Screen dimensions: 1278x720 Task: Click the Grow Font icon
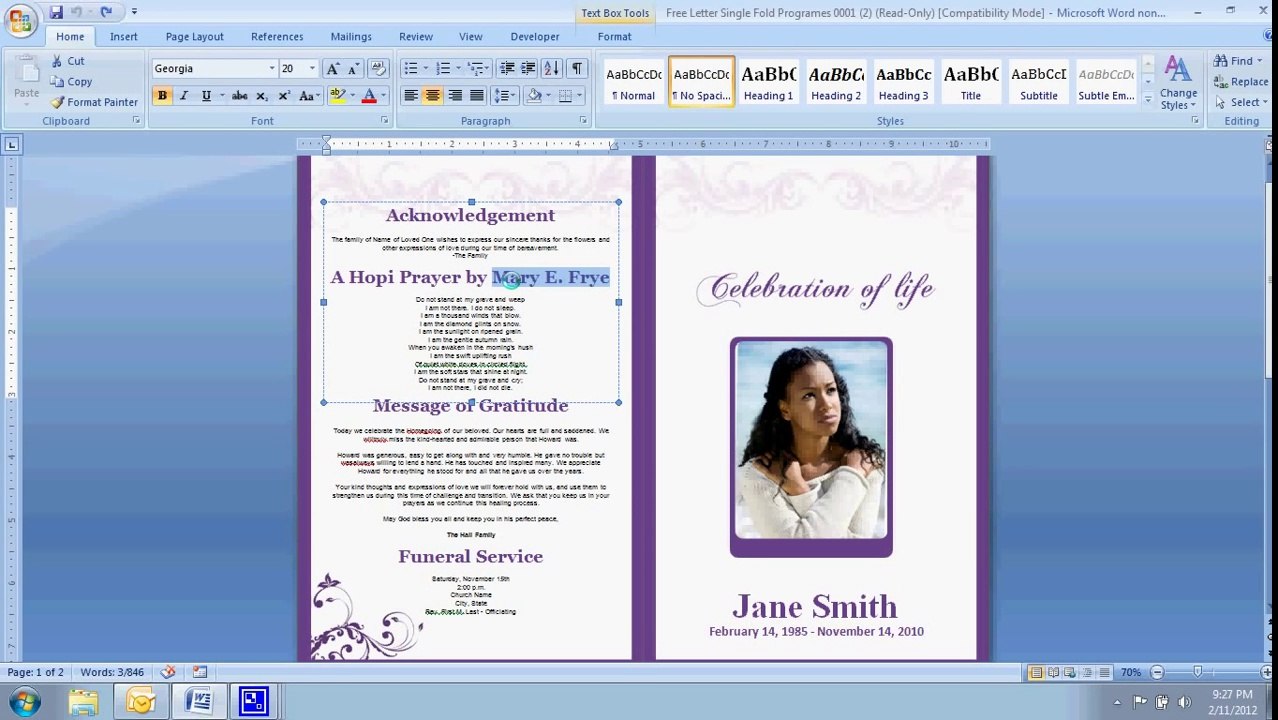coord(333,69)
